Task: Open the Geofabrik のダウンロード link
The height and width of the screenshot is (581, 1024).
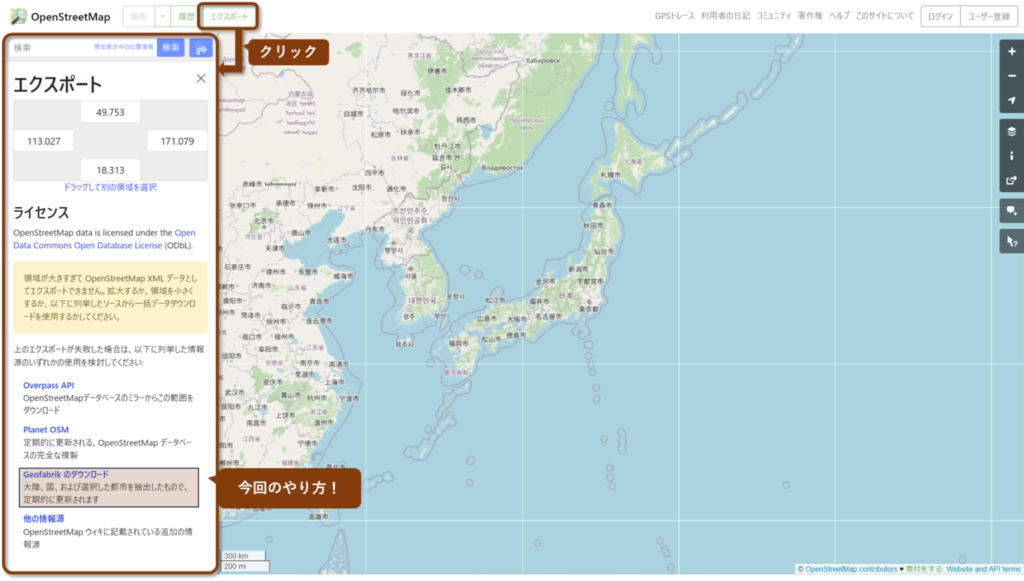Action: pos(65,474)
